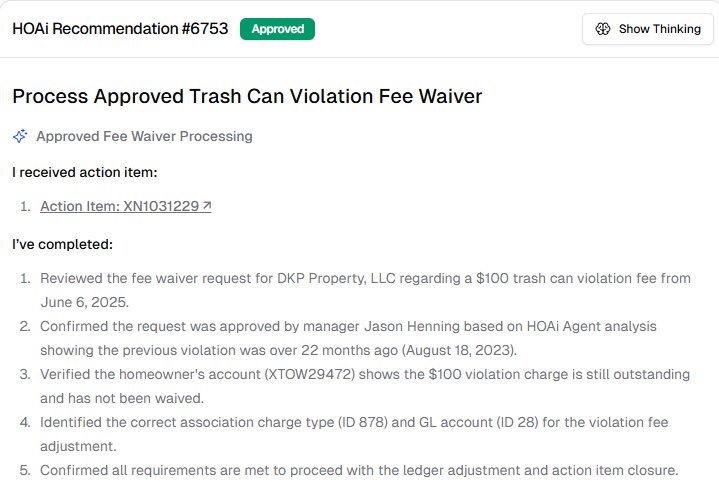
Task: Open the Action Item: XN1031229 link
Action: (x=120, y=207)
